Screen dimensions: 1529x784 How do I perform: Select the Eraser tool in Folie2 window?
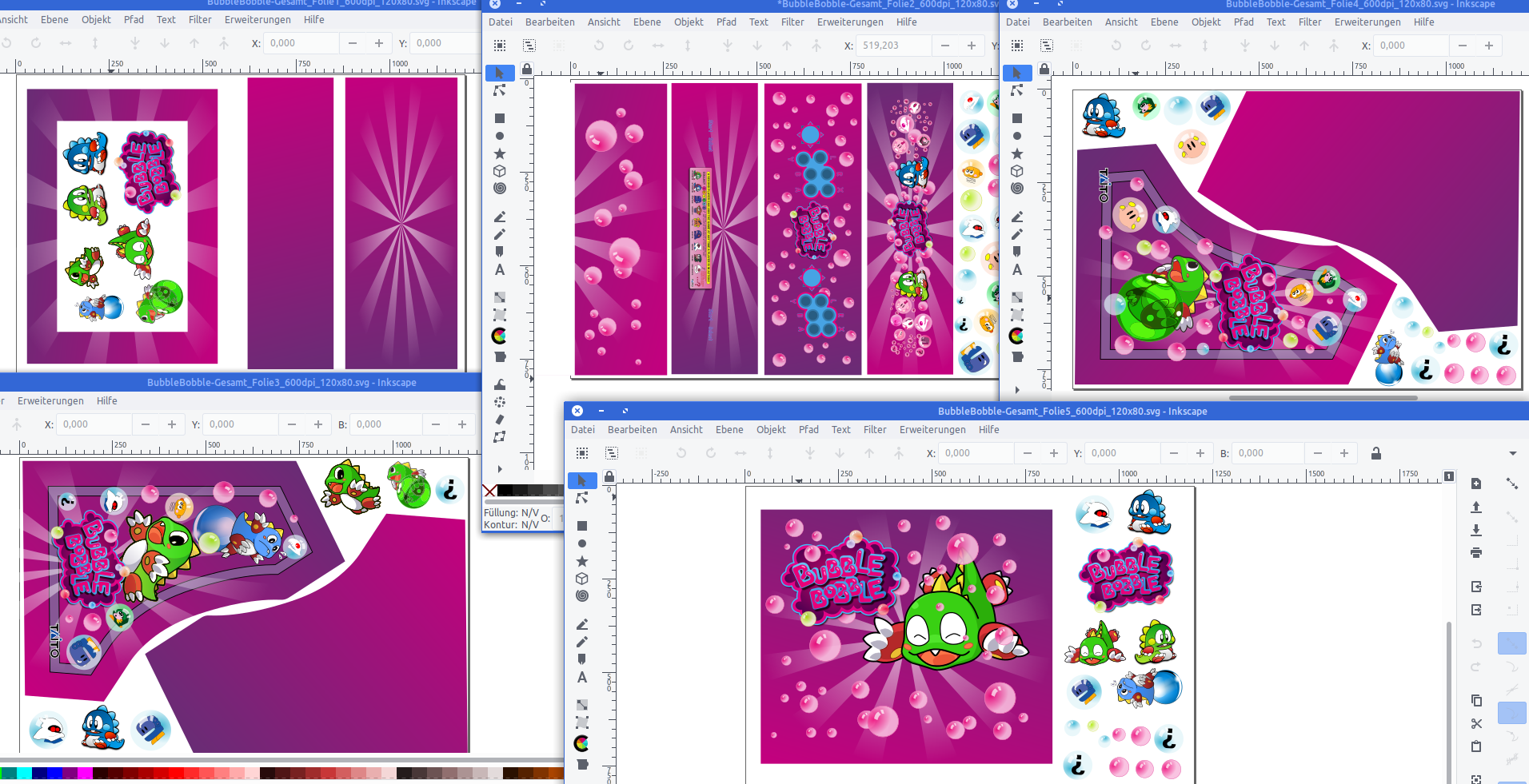(500, 420)
